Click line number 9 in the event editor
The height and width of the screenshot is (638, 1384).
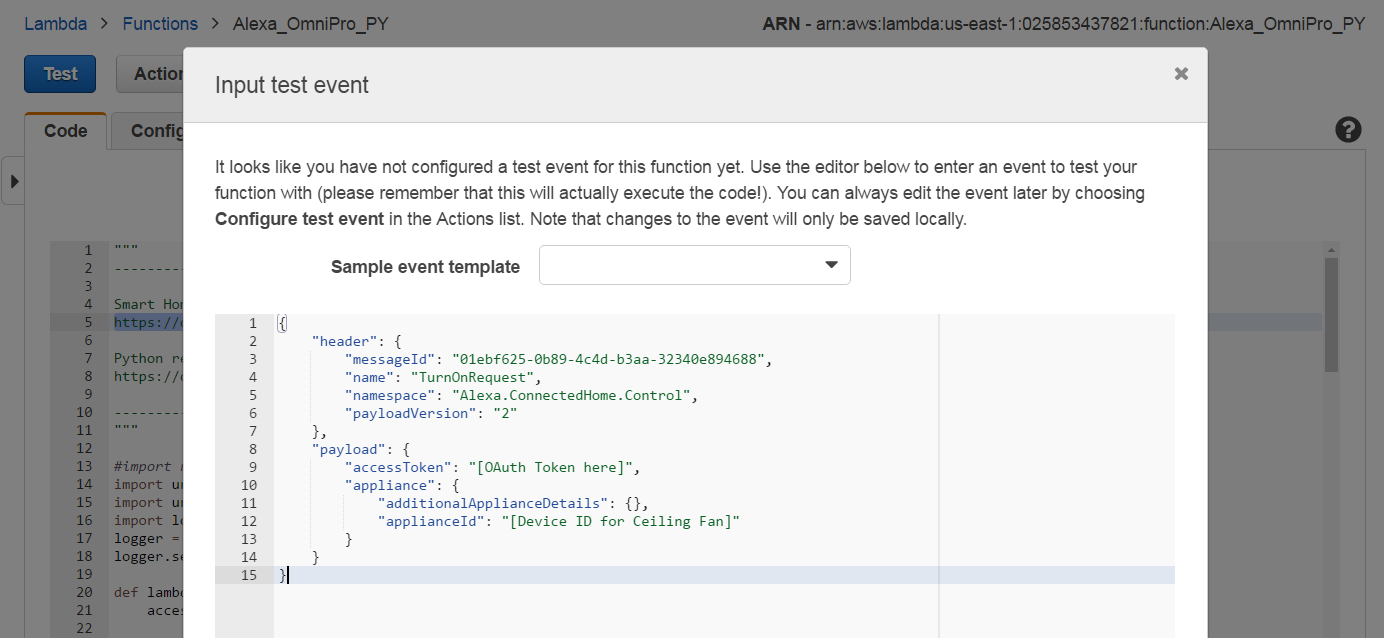click(250, 467)
